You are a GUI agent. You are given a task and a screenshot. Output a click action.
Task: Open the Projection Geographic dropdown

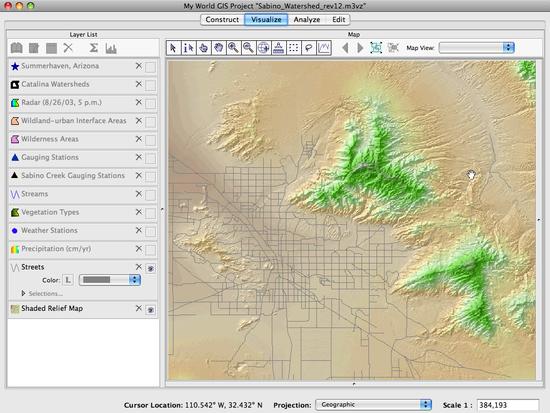click(373, 405)
